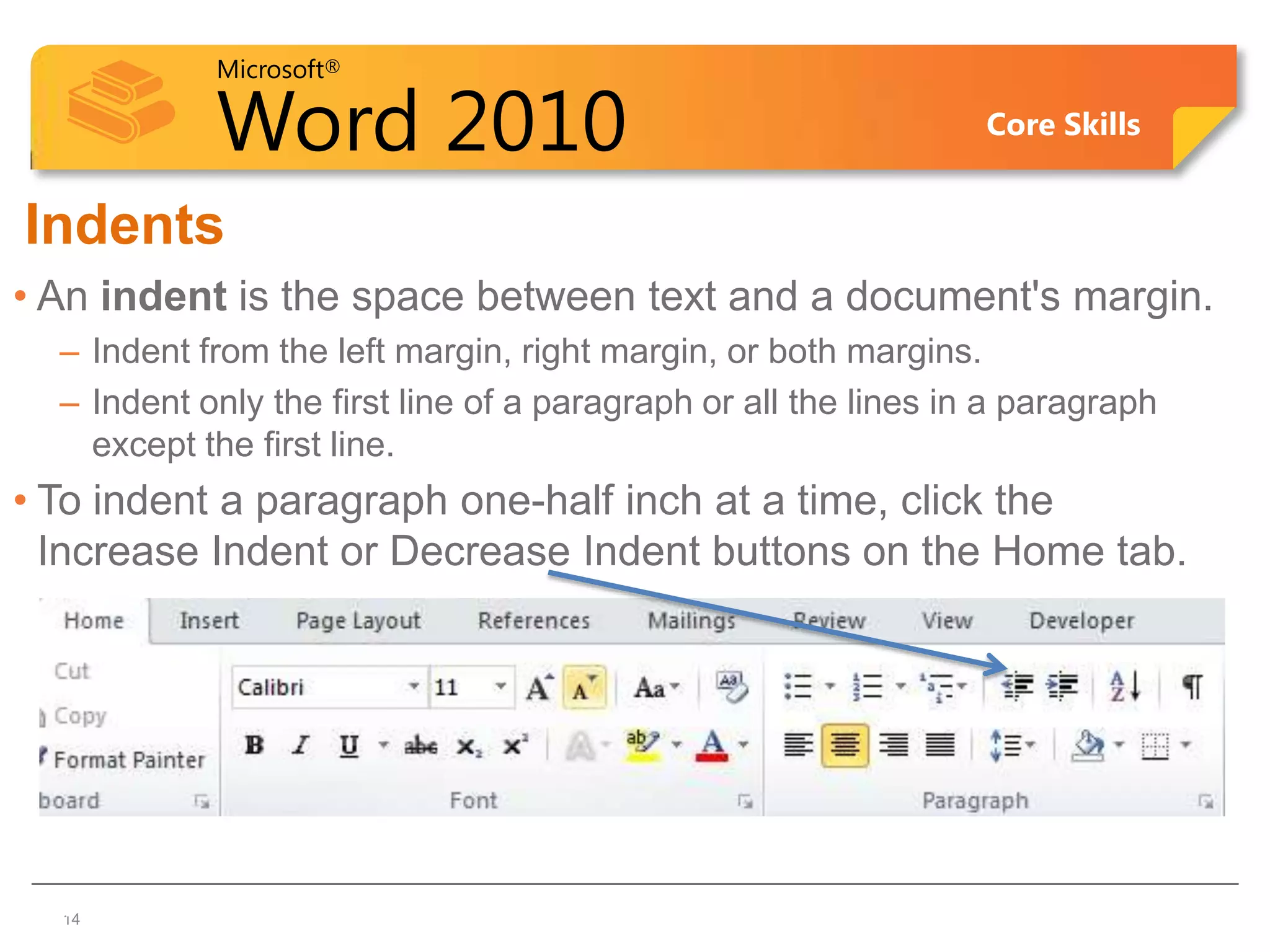Open the Highlight Color dropdown arrow
This screenshot has height=952, width=1270.
point(677,744)
